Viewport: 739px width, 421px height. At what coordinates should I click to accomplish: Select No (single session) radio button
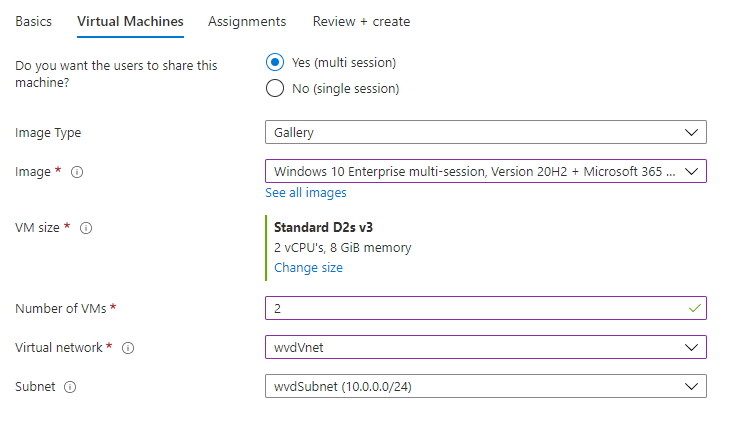point(275,88)
